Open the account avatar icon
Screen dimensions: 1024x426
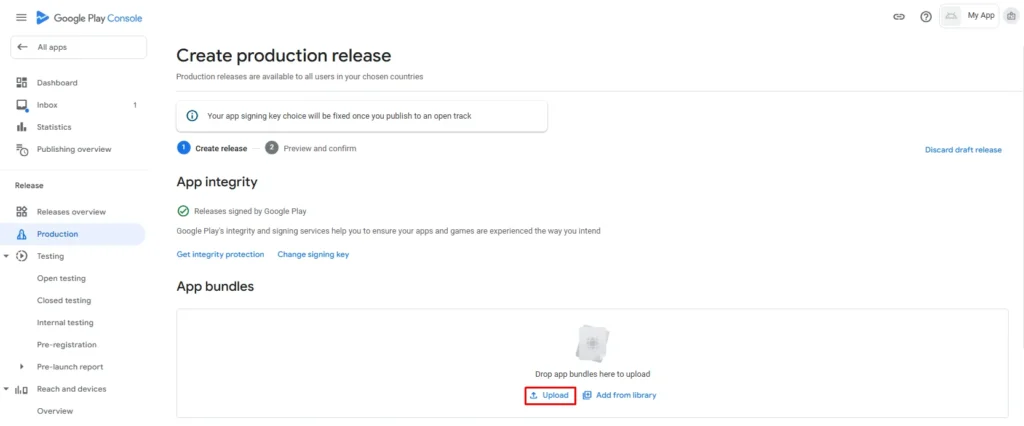point(1010,16)
